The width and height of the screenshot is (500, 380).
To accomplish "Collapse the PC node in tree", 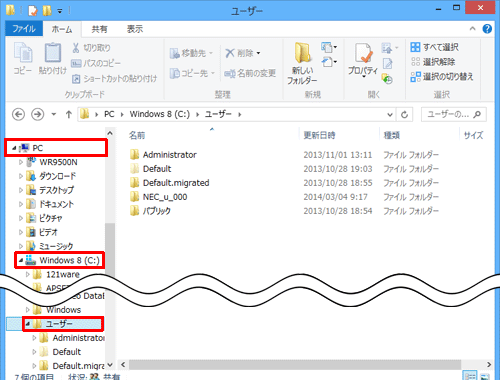I will tap(14, 148).
